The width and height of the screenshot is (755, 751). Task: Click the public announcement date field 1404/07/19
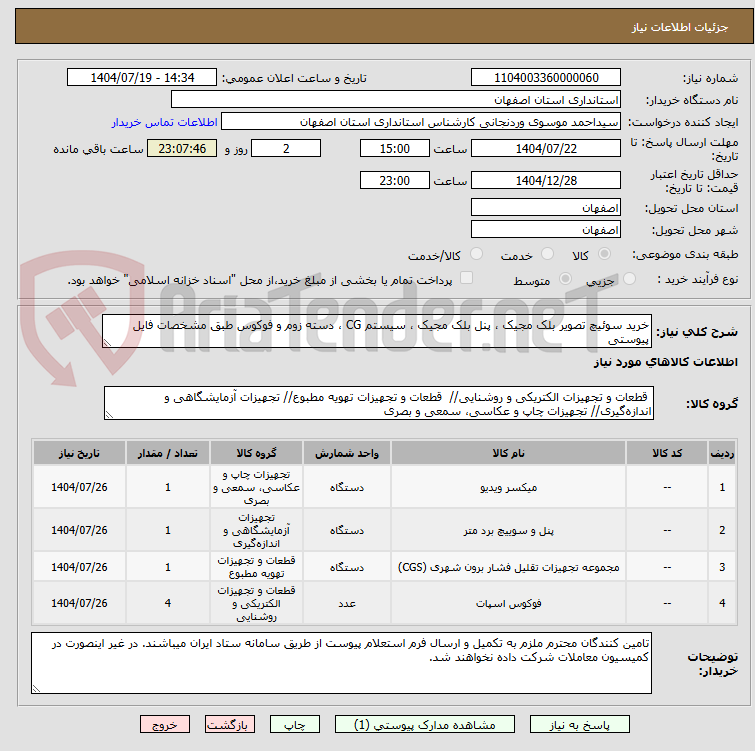(142, 78)
